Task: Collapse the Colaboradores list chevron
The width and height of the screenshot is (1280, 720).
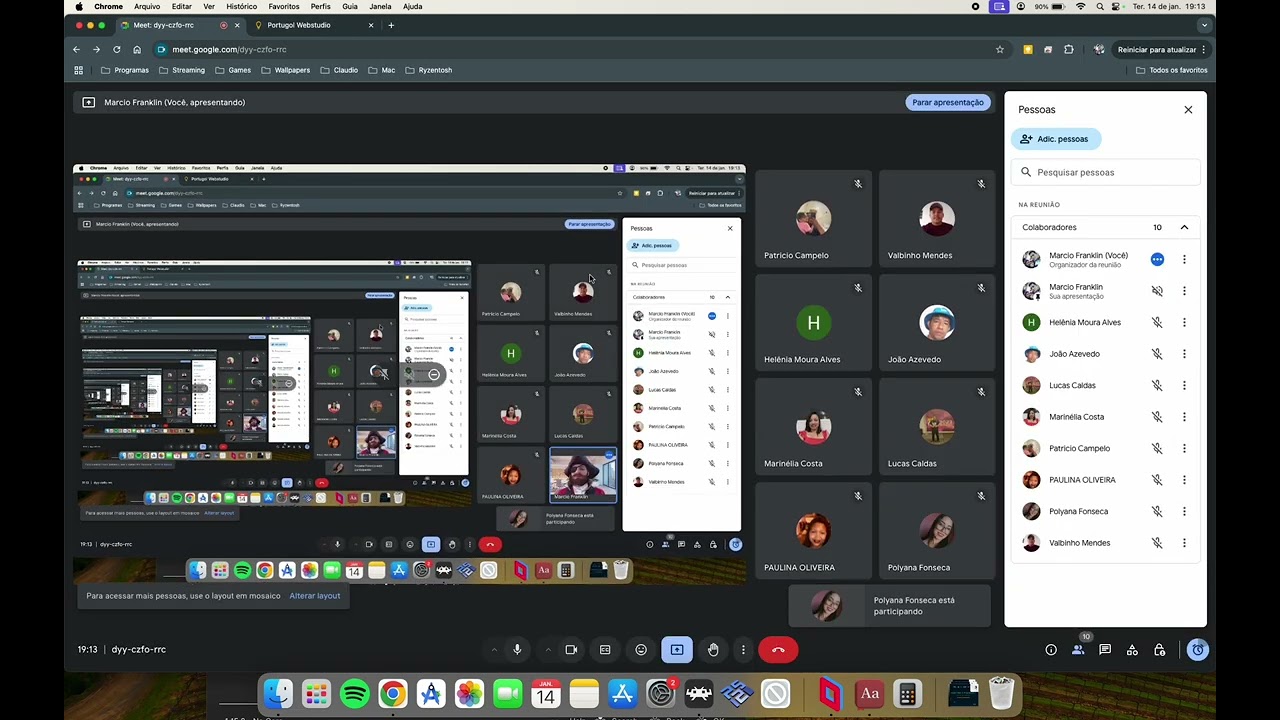Action: (1184, 227)
